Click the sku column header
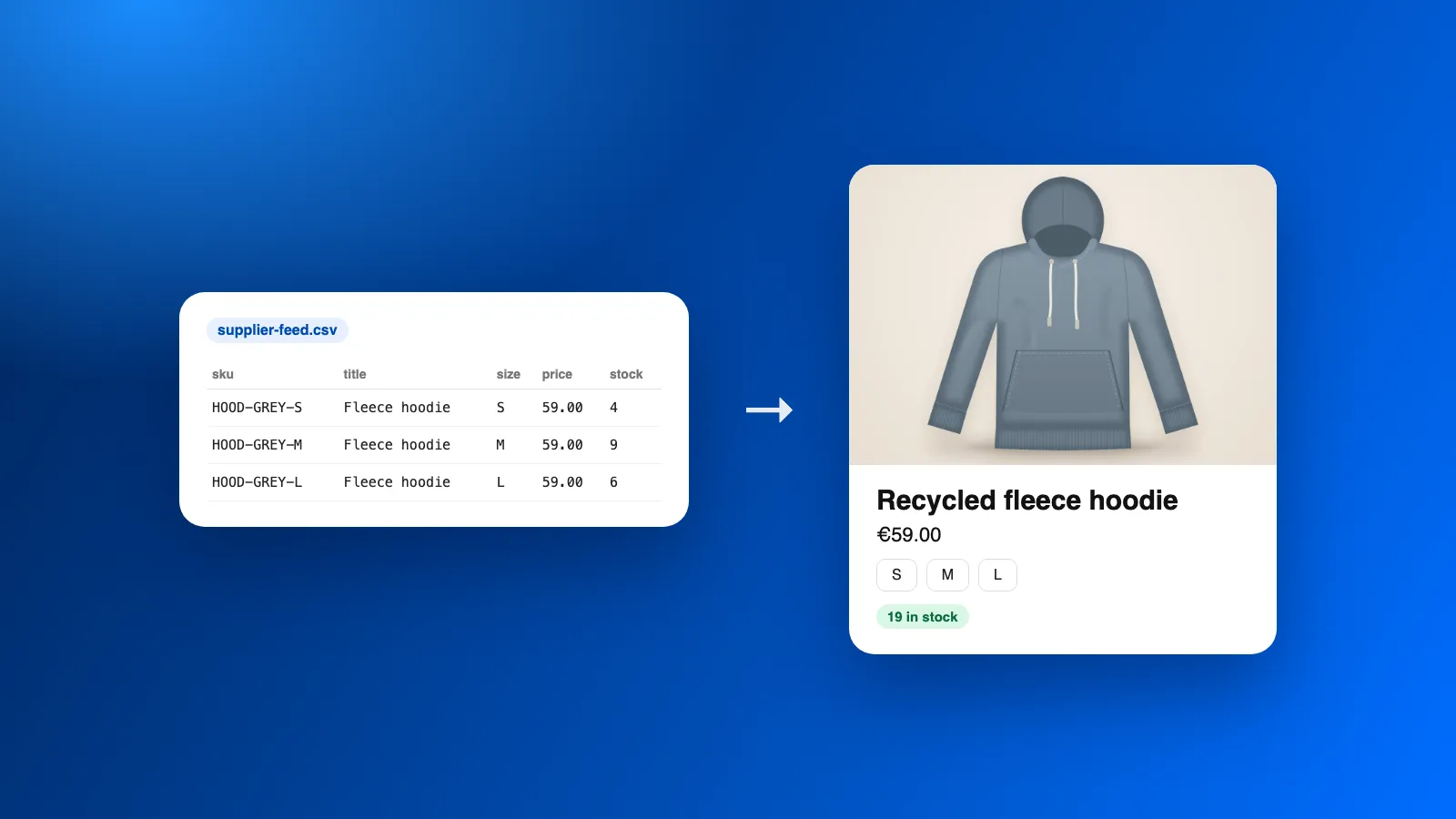The width and height of the screenshot is (1456, 819). tap(223, 374)
